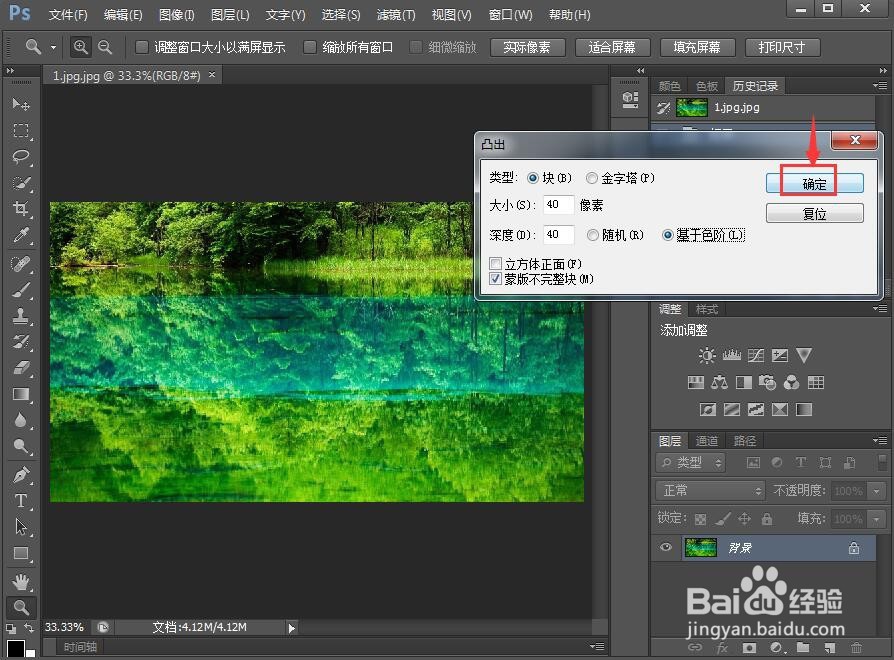Open the Fill value dropdown arrow
Screen dimensions: 894x660
876,519
